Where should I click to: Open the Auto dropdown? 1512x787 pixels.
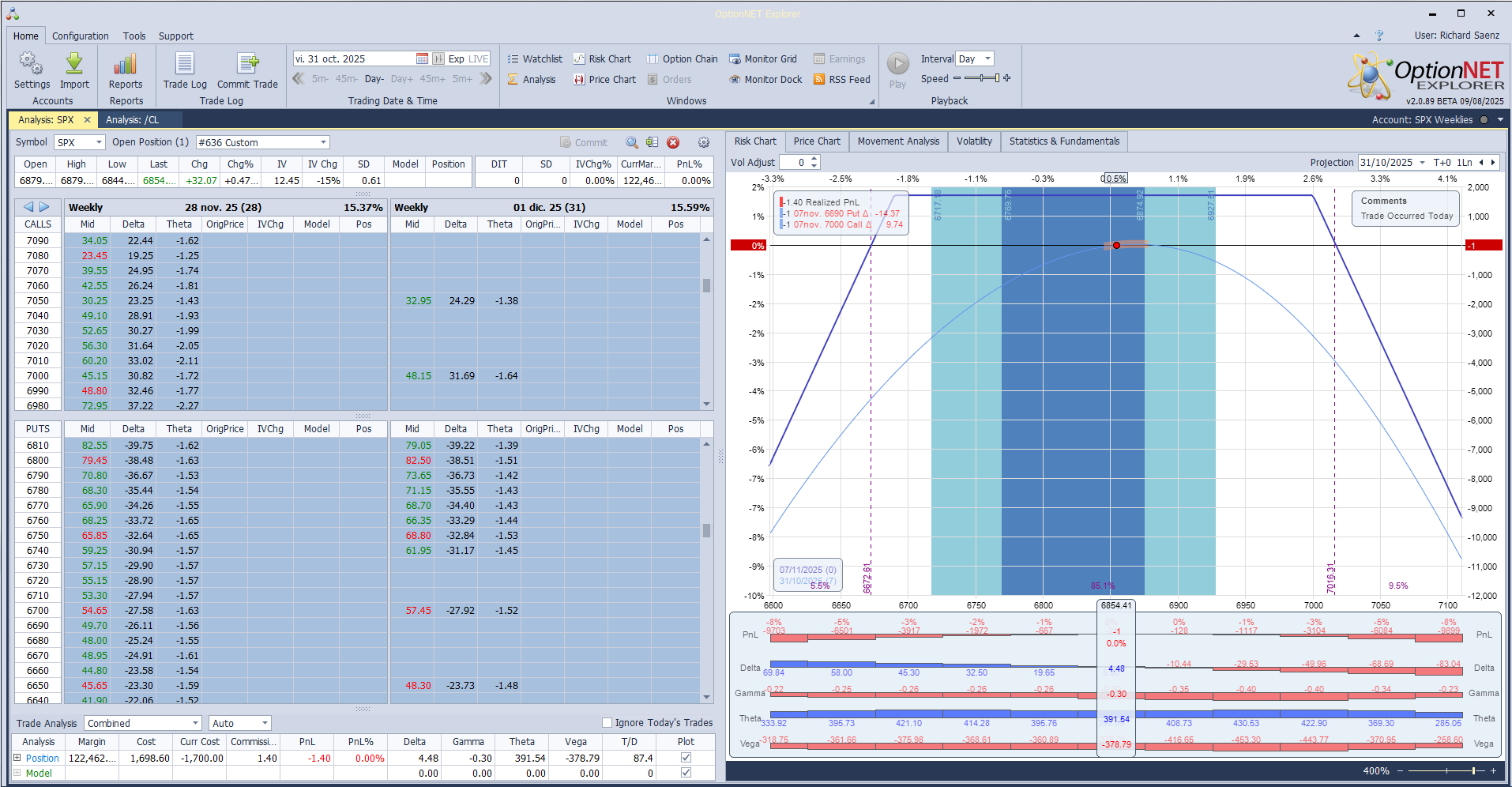[265, 723]
